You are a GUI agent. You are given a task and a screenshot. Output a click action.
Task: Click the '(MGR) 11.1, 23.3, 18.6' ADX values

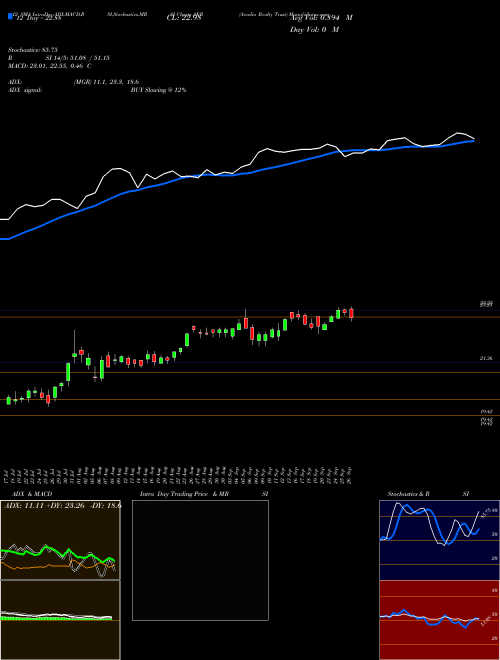pyautogui.click(x=106, y=82)
